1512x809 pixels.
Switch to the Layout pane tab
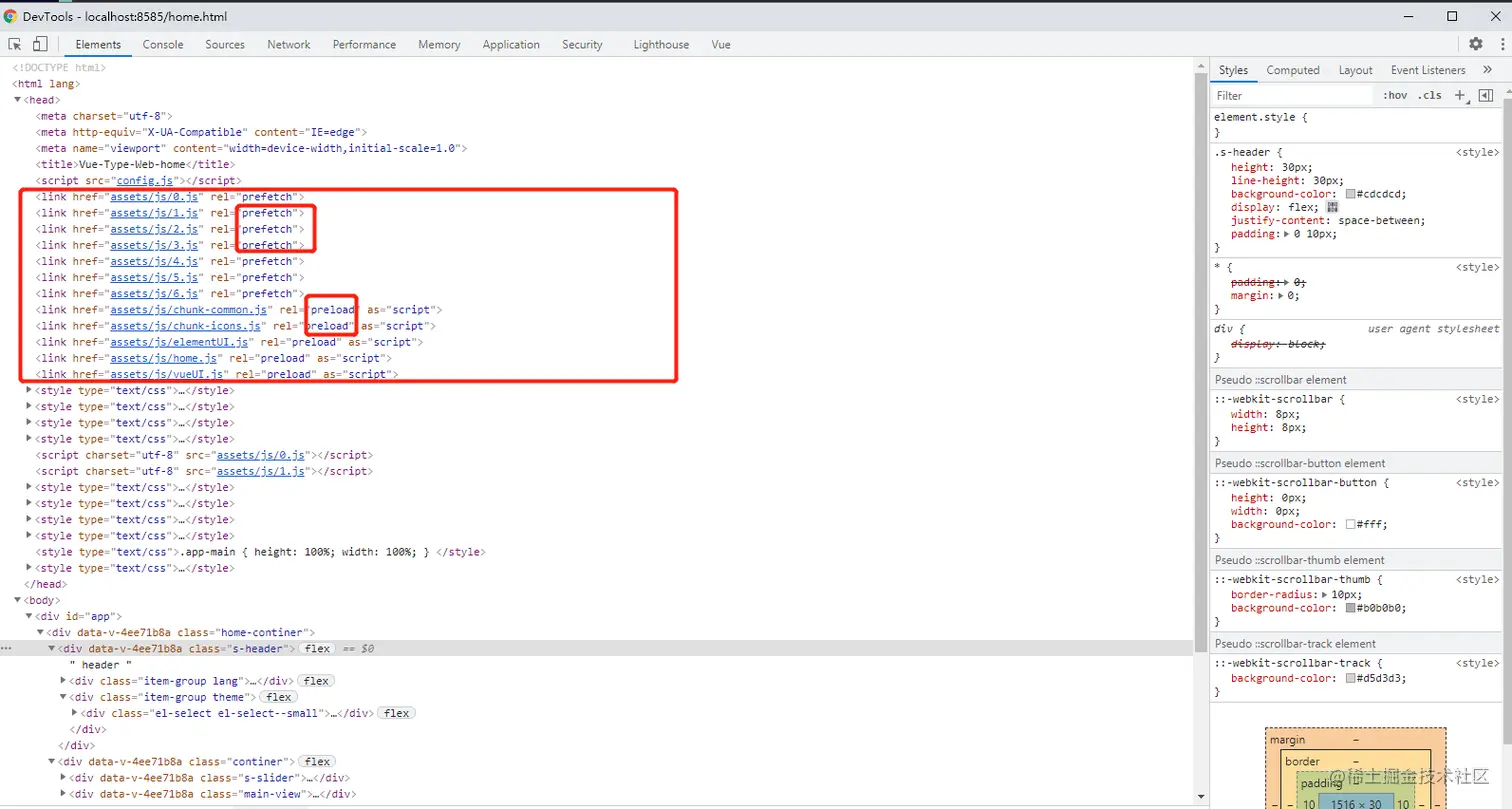[x=1355, y=70]
